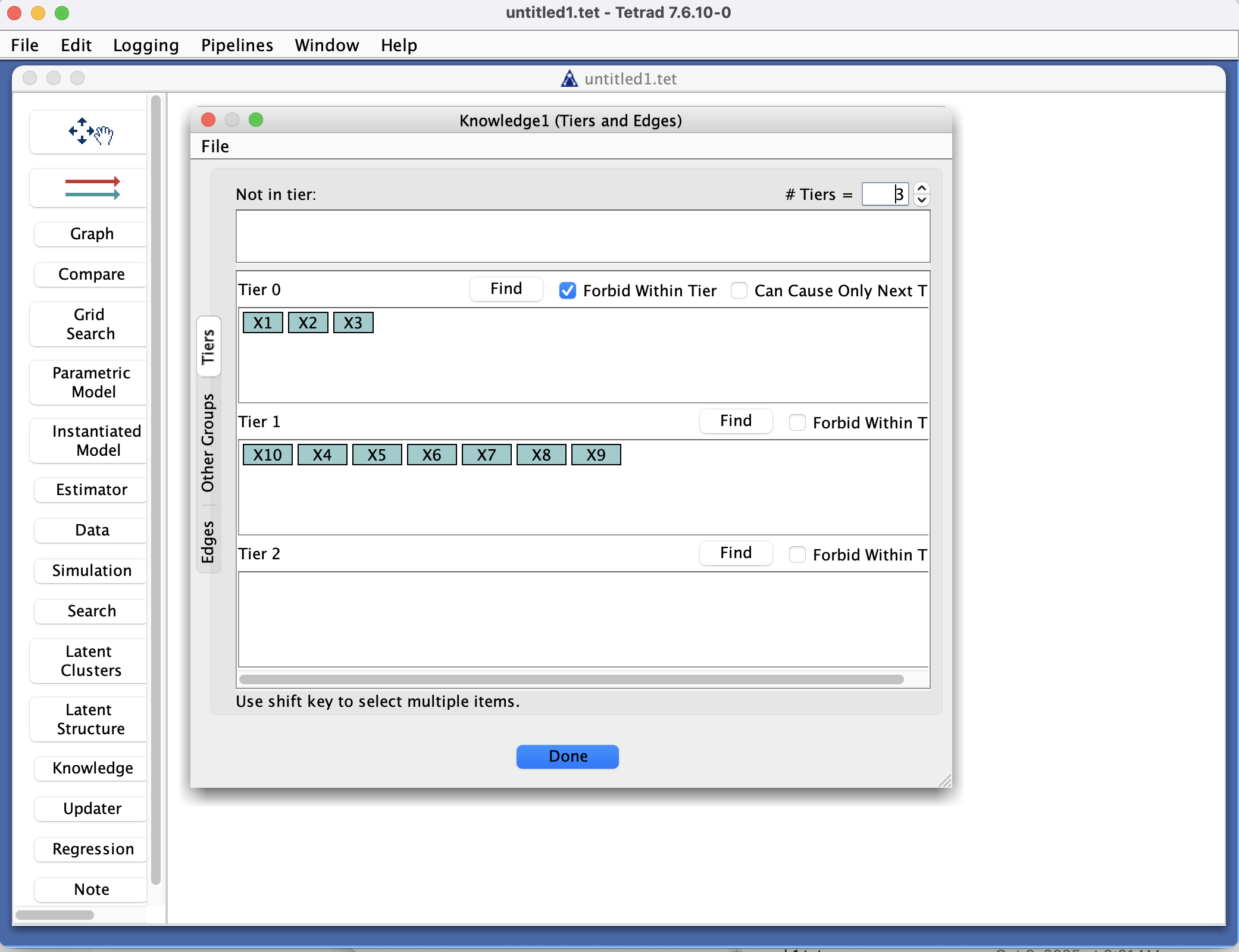
Task: Open the Pipelines menu
Action: coord(237,45)
